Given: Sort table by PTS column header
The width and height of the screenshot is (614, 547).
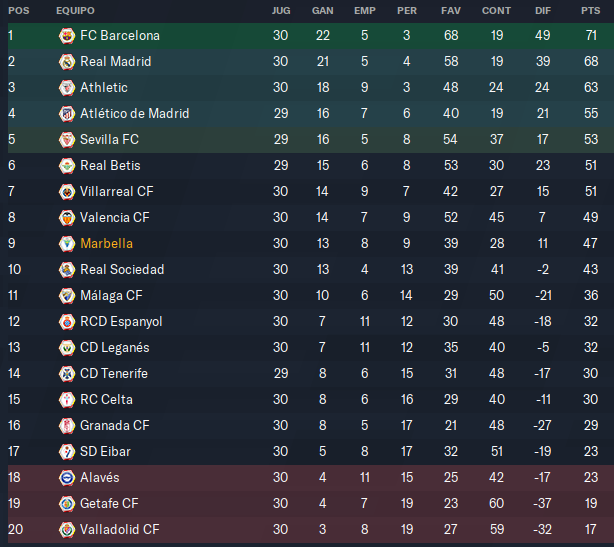Looking at the screenshot, I should click(x=591, y=11).
